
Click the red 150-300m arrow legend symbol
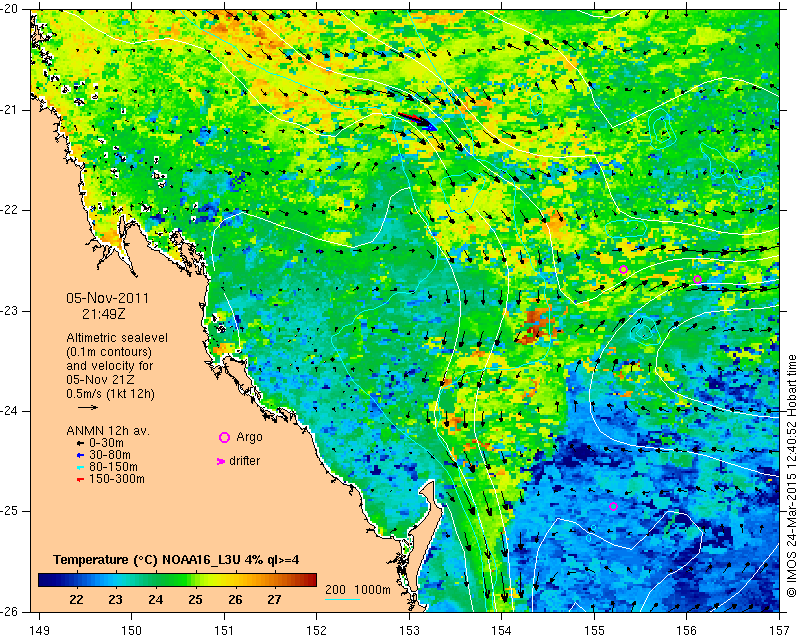[x=80, y=480]
